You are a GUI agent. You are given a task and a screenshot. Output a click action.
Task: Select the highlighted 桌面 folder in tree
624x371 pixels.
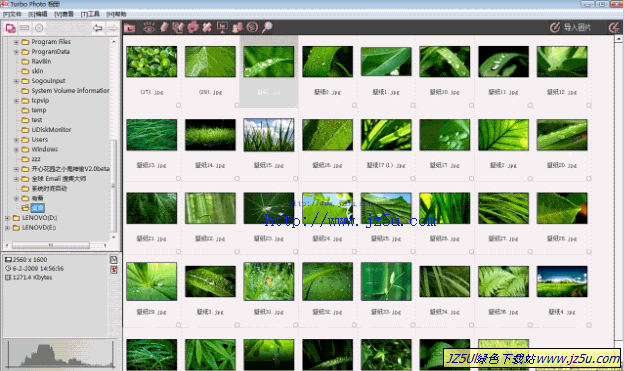pyautogui.click(x=37, y=208)
